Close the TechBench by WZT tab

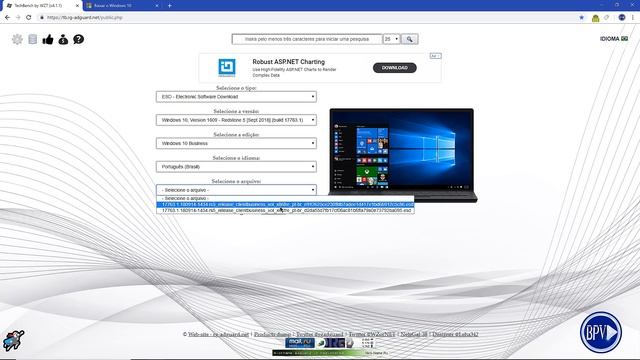click(x=77, y=6)
